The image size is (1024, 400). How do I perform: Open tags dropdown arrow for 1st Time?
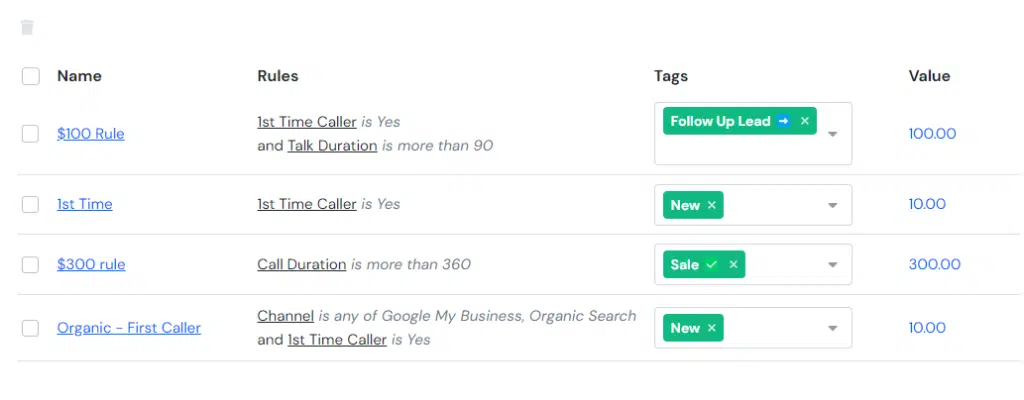point(833,205)
